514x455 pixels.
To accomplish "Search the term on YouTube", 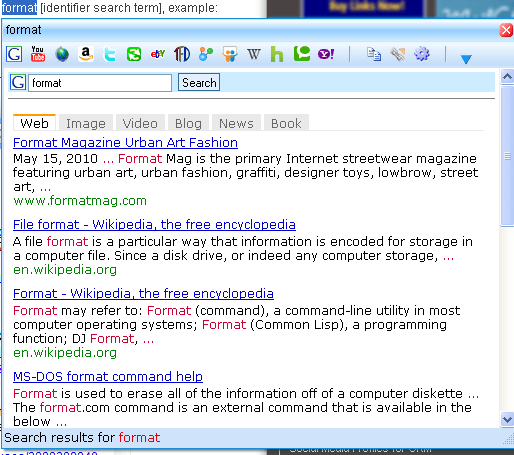I will (x=38, y=54).
